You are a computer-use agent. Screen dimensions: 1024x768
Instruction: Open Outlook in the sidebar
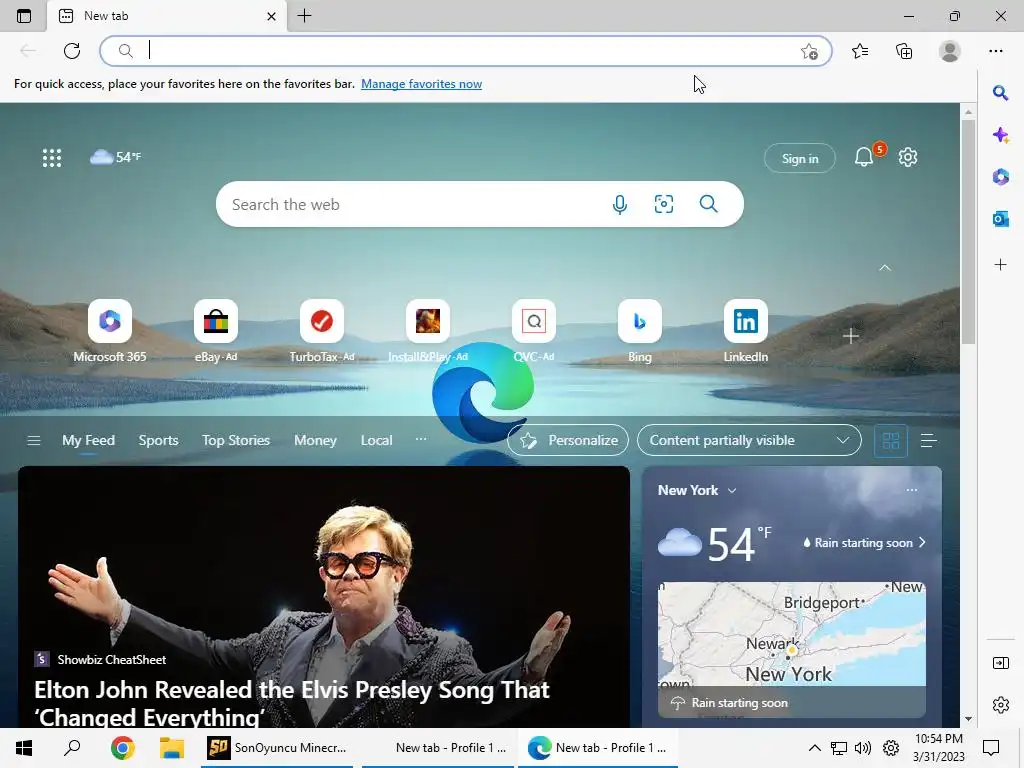tap(1000, 219)
